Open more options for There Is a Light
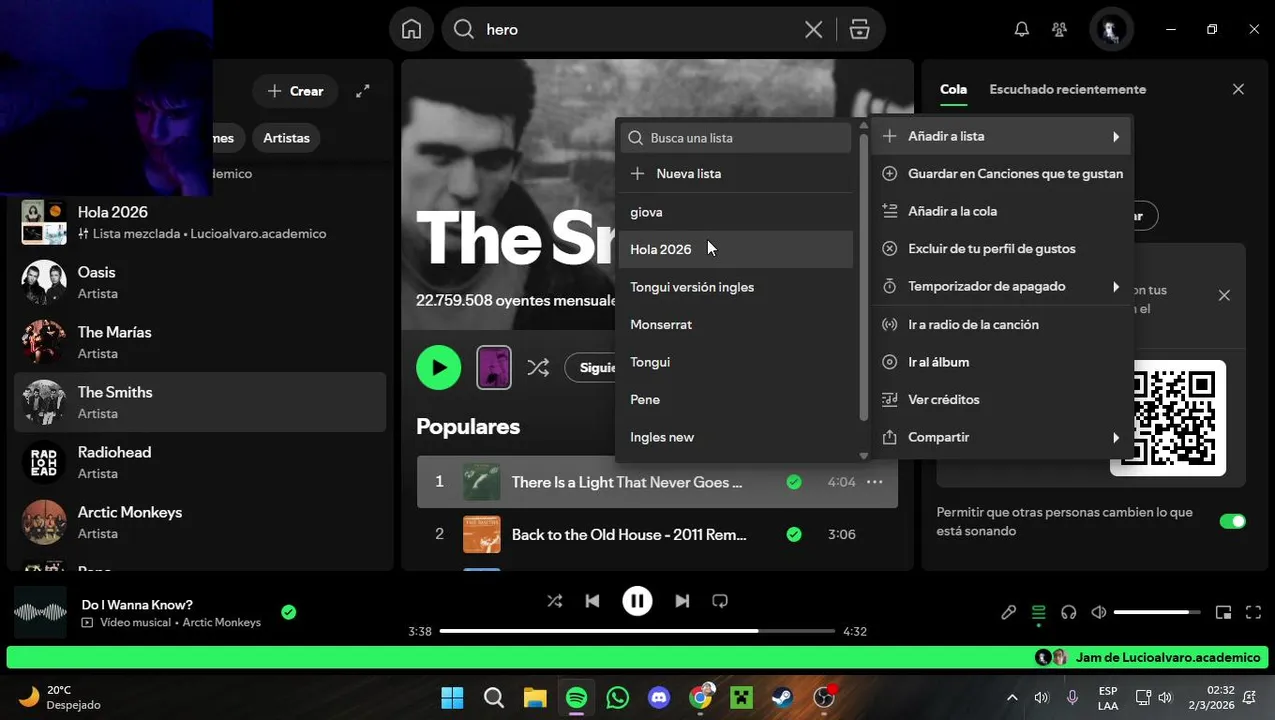 [x=875, y=482]
